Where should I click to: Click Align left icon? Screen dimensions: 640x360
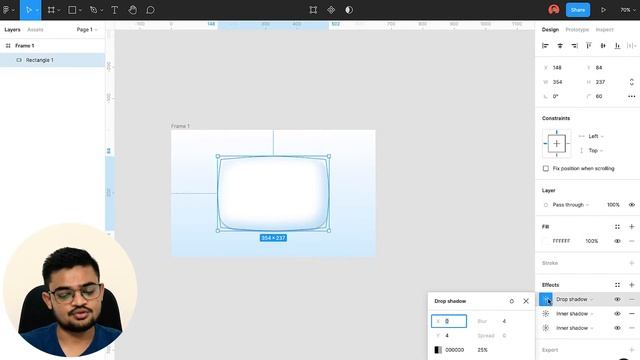545,46
